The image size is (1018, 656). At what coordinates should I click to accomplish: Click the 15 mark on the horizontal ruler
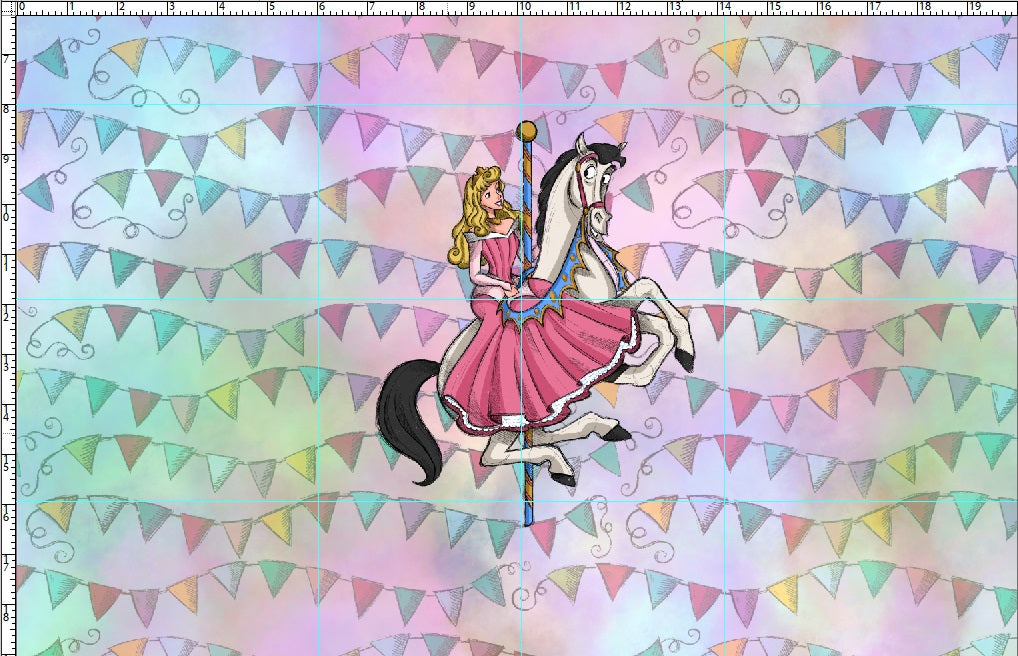click(774, 7)
